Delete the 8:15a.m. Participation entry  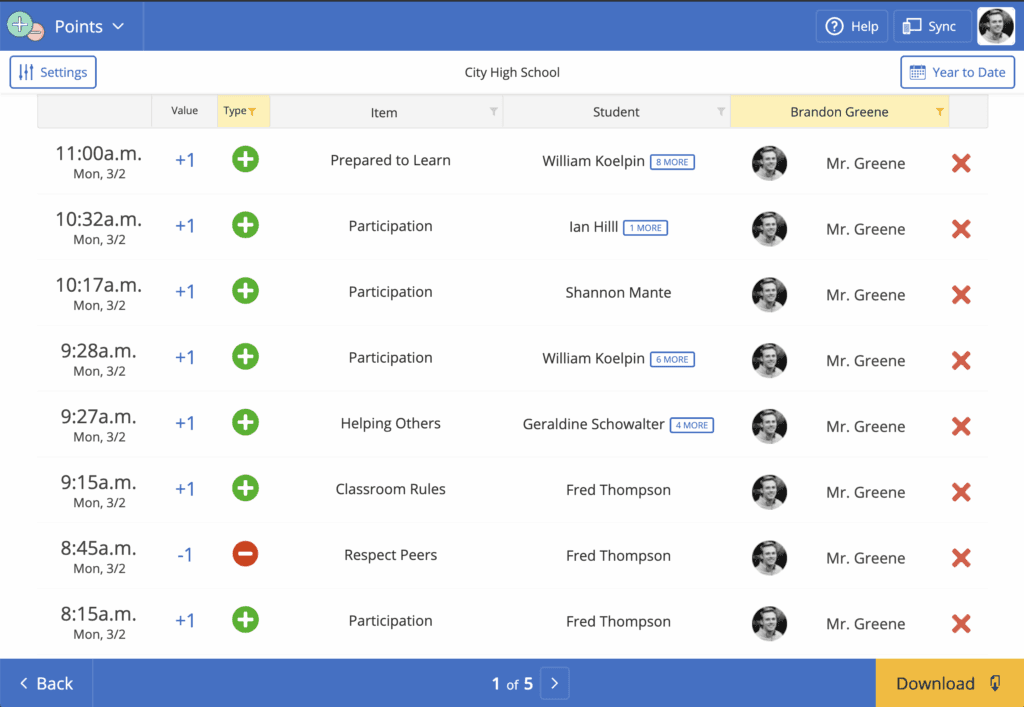[961, 624]
